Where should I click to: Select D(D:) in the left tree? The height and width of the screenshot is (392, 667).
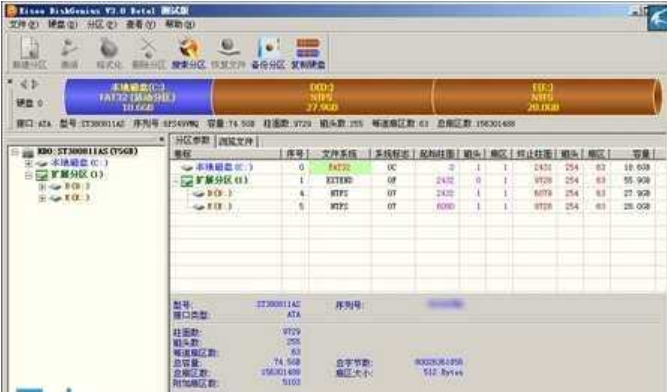[77, 187]
